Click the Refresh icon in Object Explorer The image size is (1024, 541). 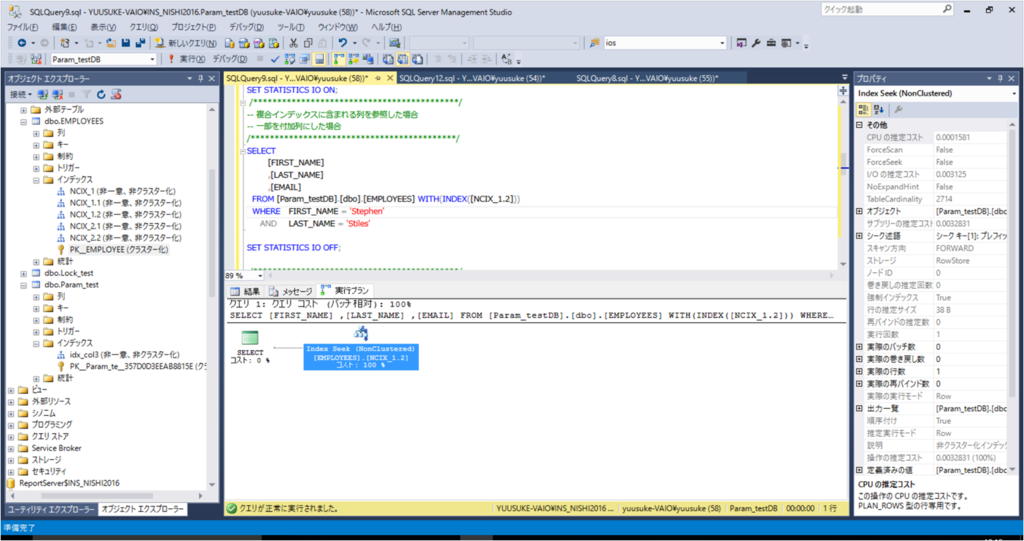coord(101,95)
